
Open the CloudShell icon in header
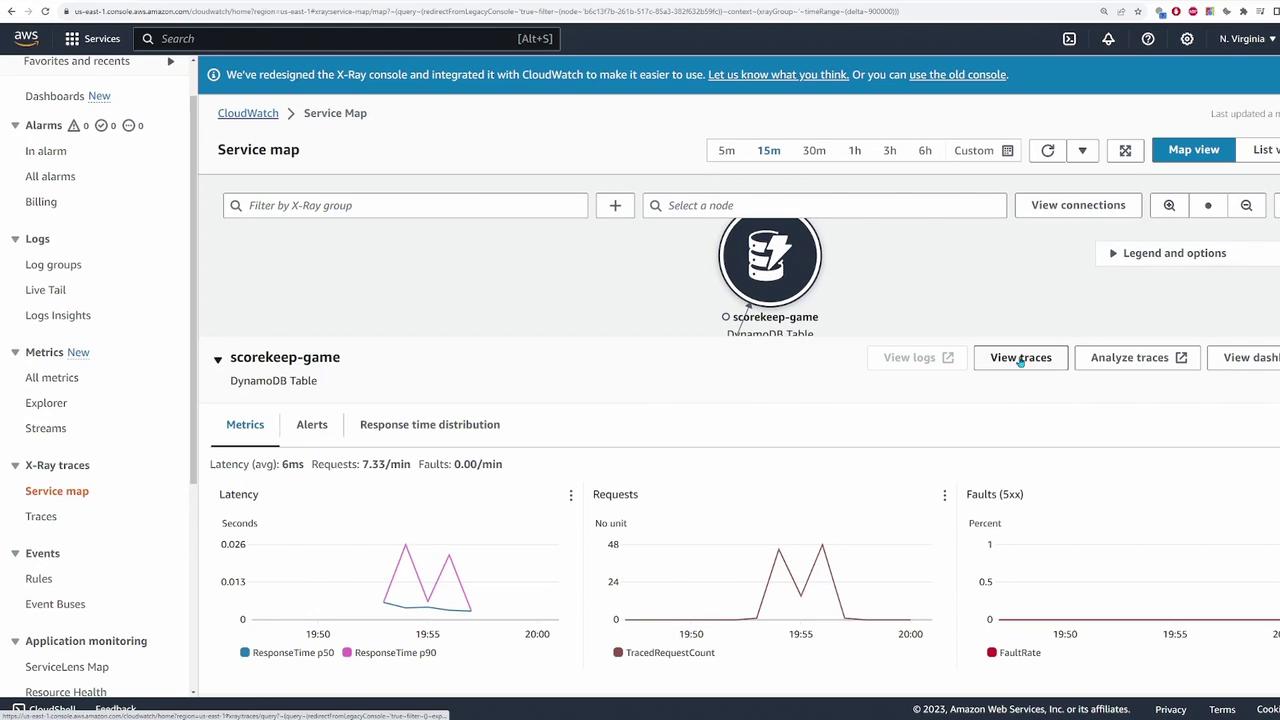coord(1069,39)
